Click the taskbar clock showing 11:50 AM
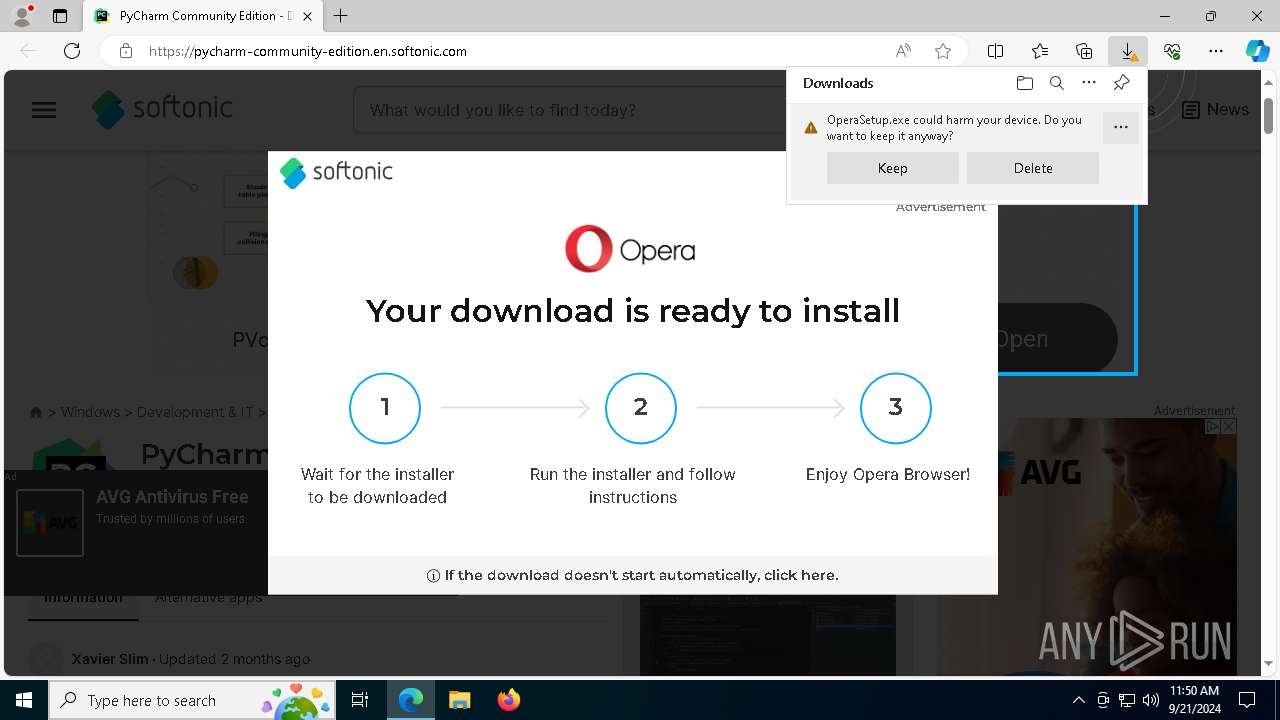Image resolution: width=1280 pixels, height=720 pixels. pos(1194,700)
